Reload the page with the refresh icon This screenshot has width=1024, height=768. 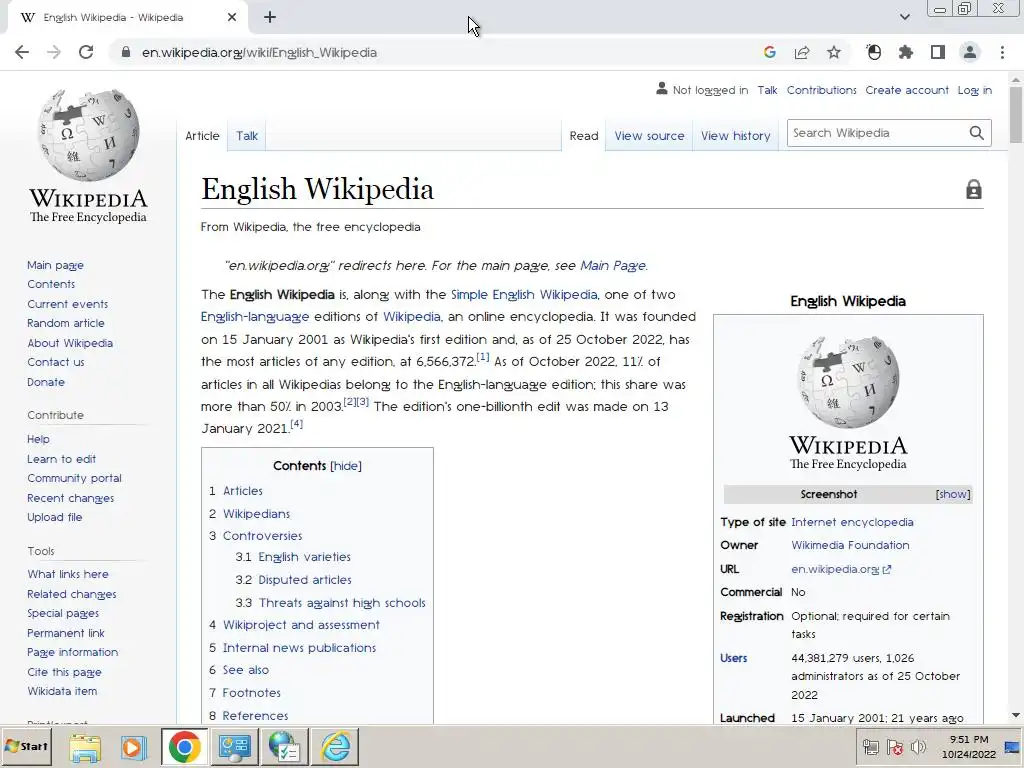86,52
